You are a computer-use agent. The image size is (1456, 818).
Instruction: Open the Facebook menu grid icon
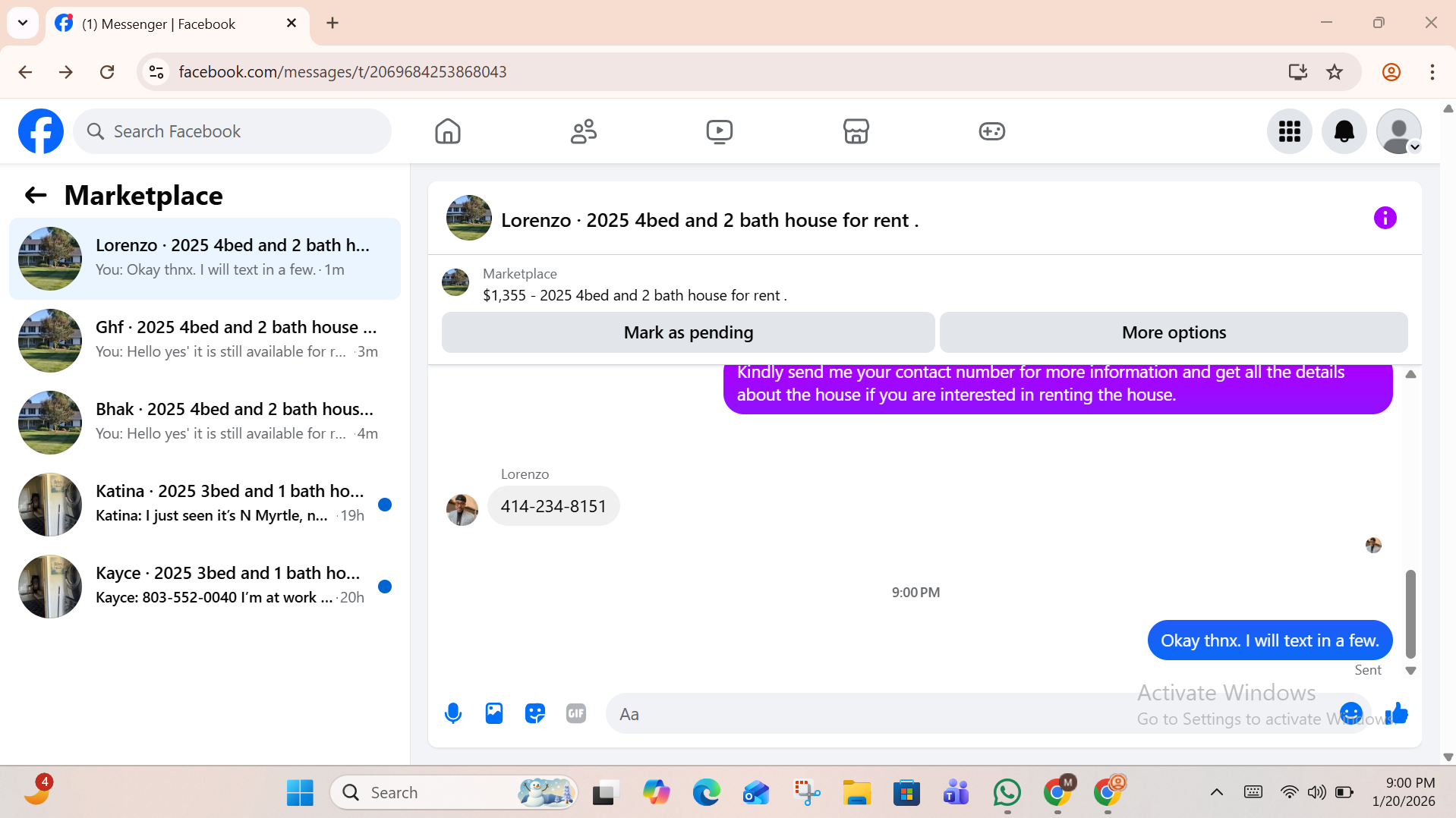(1290, 131)
